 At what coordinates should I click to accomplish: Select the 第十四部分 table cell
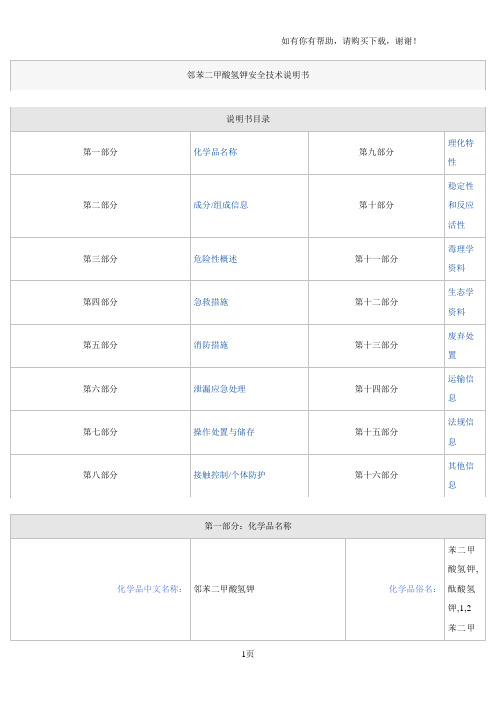coord(376,389)
